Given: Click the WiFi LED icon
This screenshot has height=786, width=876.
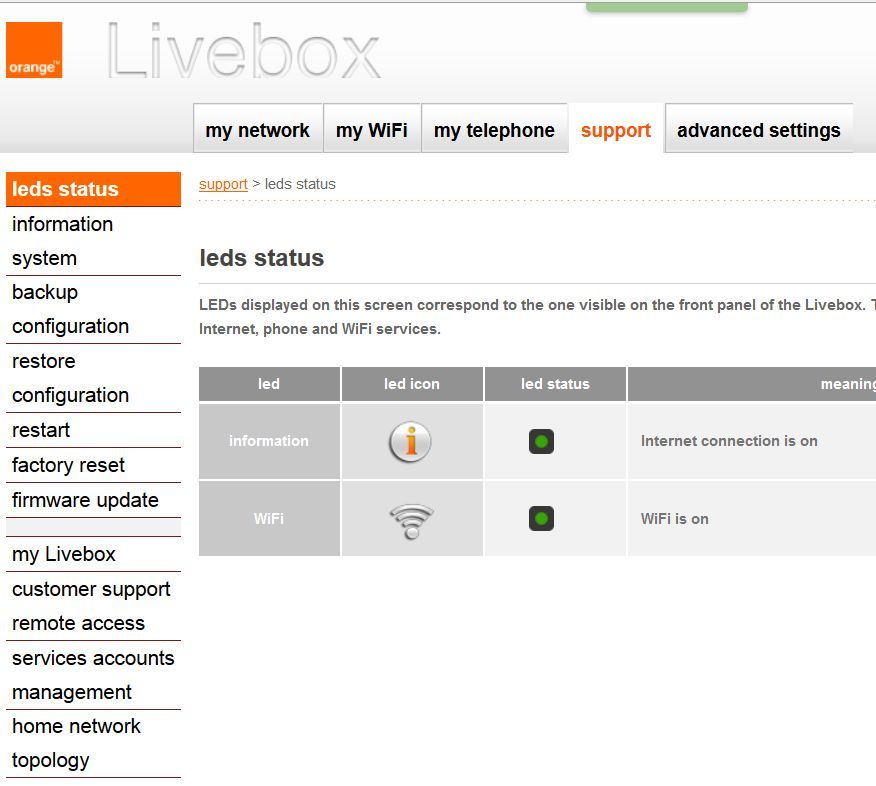Looking at the screenshot, I should 411,521.
